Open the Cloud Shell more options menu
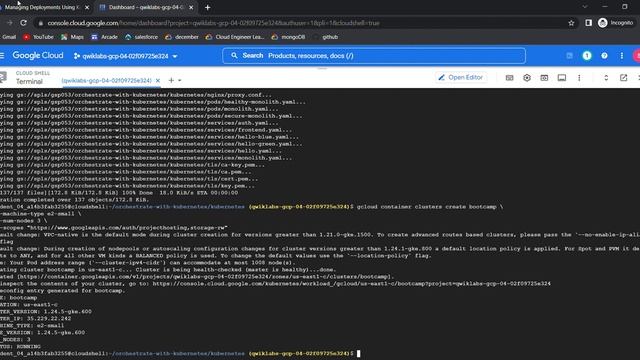This screenshot has width=640, height=360. [579, 78]
